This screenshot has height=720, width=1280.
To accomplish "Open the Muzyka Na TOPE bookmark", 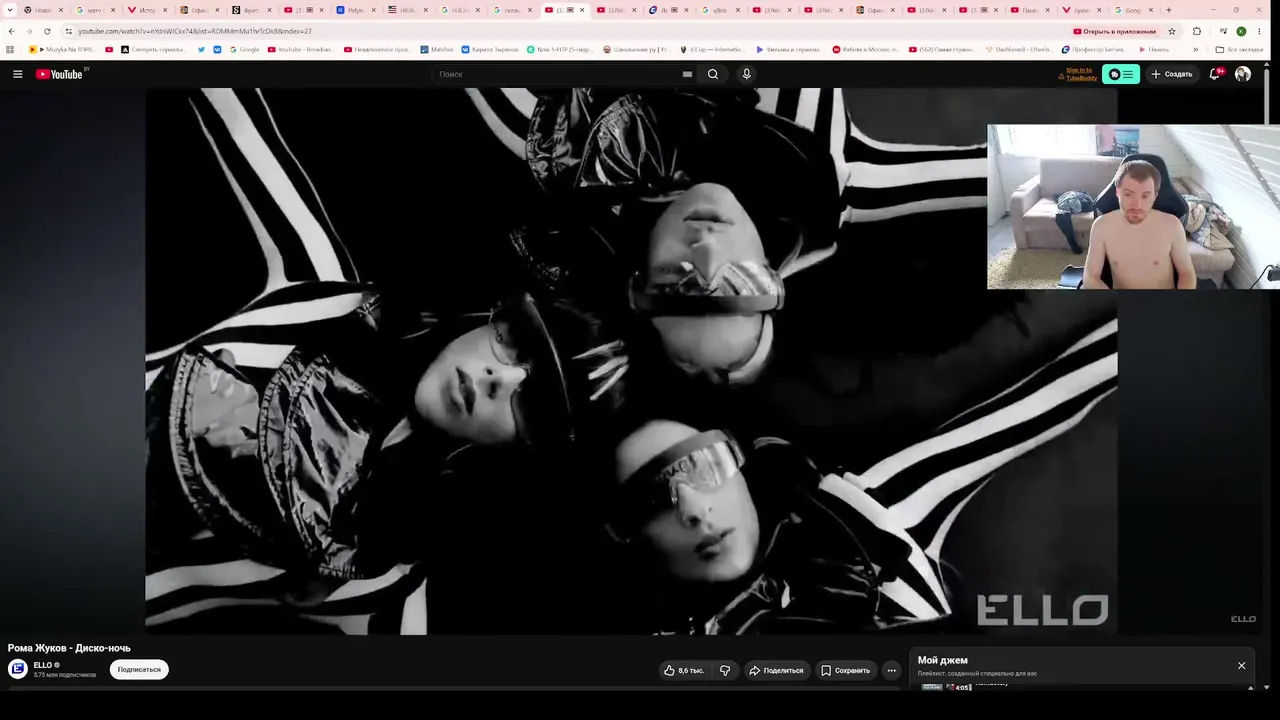I will pos(61,49).
